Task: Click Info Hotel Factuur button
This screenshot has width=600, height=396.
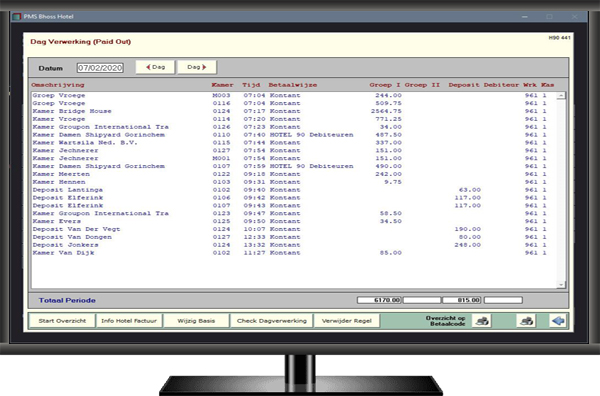Action: 129,321
